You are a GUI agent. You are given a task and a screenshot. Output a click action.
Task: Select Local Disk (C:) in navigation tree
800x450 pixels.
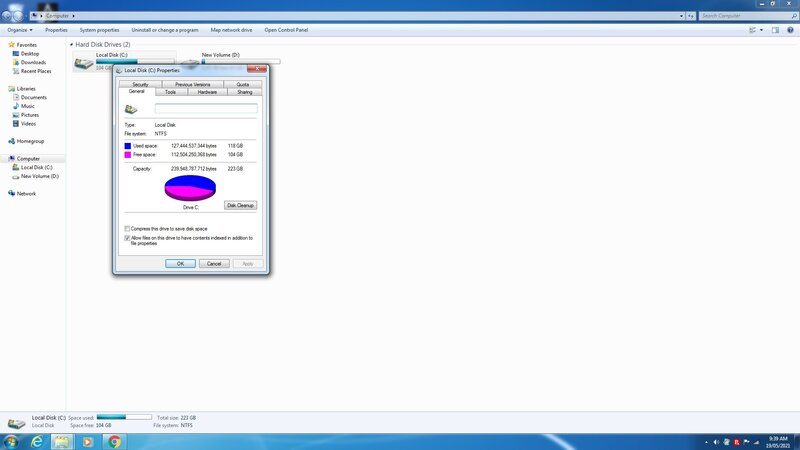(36, 167)
